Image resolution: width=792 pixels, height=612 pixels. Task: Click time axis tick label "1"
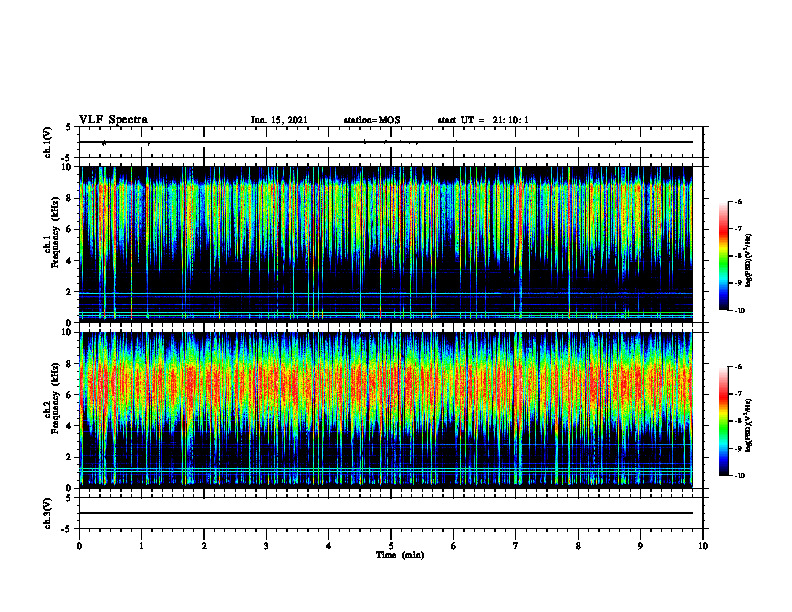[141, 546]
